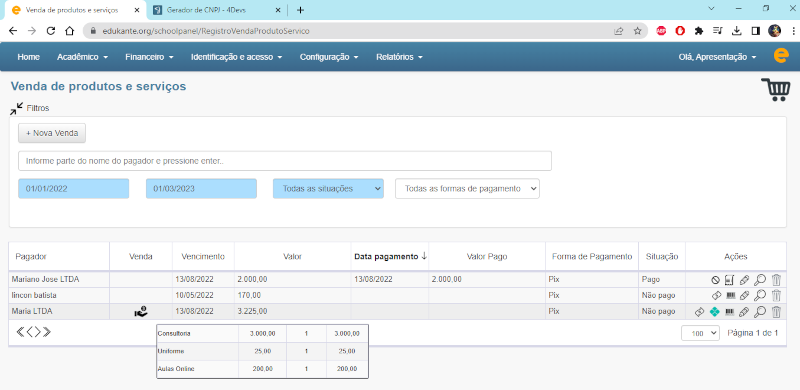Click the orange Edukante logo
Image resolution: width=800 pixels, height=390 pixels.
[781, 56]
